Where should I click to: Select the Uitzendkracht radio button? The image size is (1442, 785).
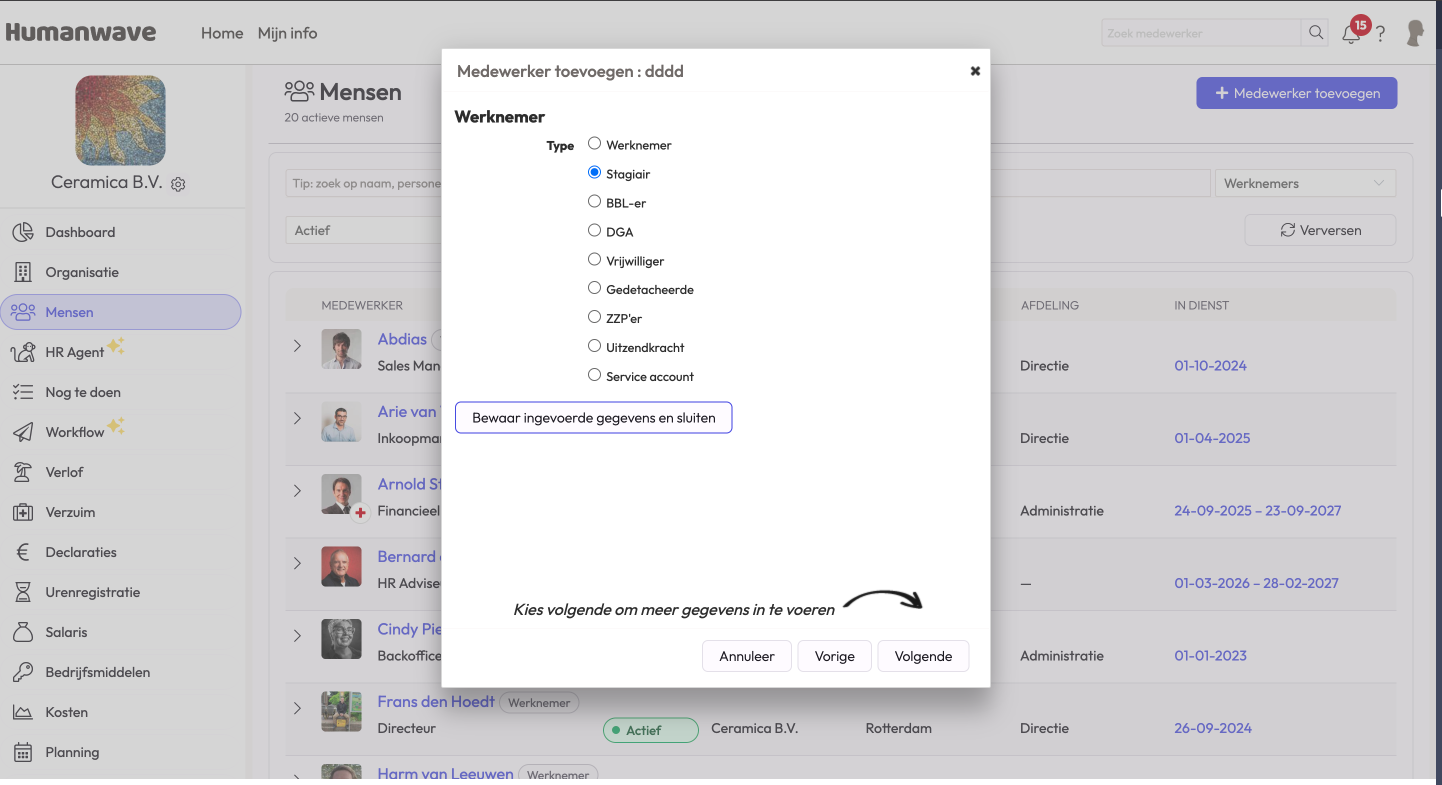(594, 346)
